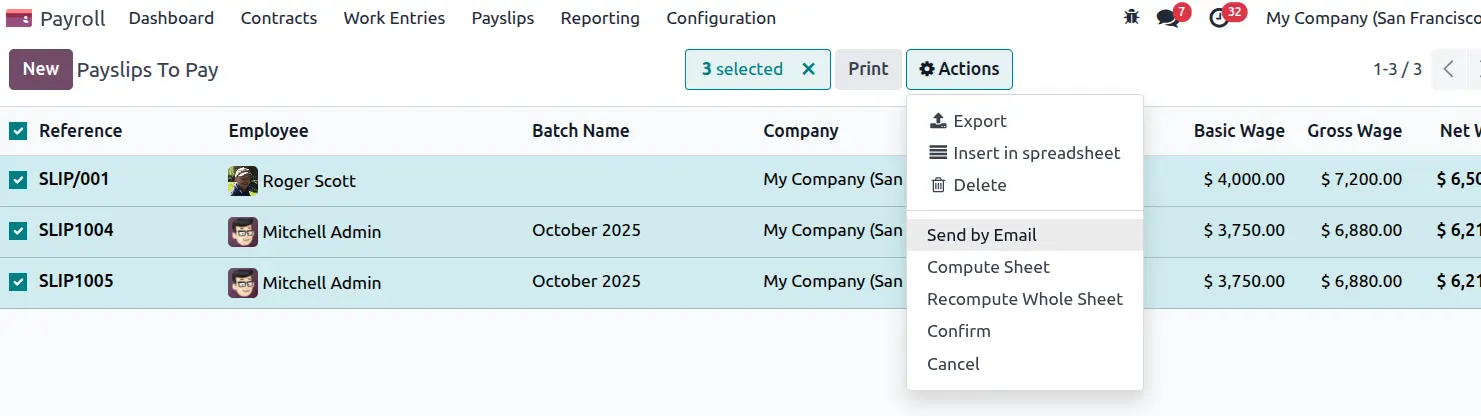Select Send by Email action
The image size is (1481, 416).
(x=981, y=235)
